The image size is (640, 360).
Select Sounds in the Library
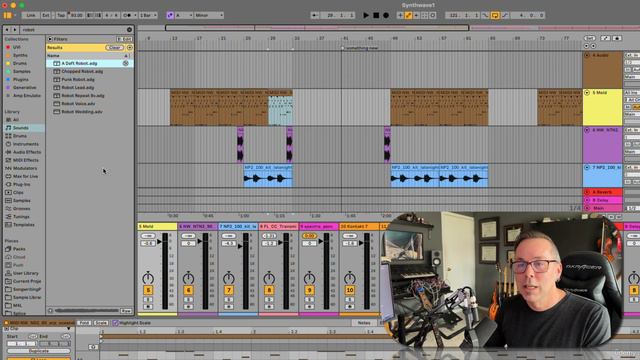[20, 128]
